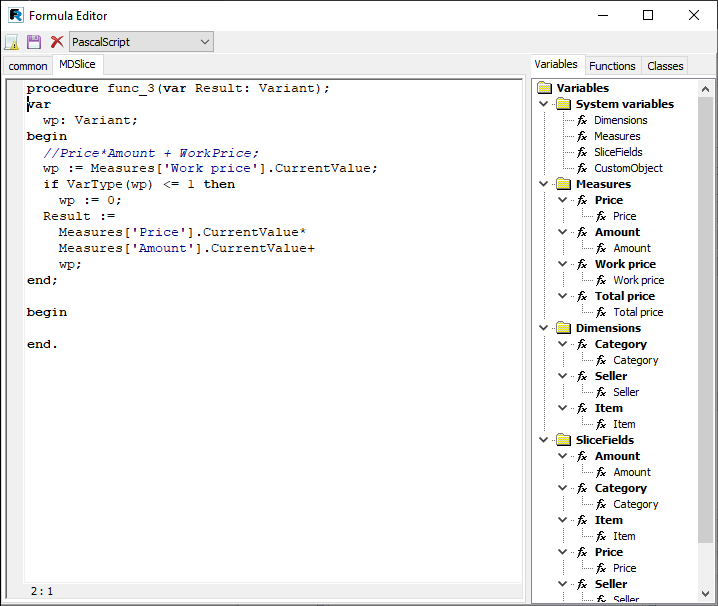The width and height of the screenshot is (718, 606).
Task: Click the syntax check script icon
Action: pyautogui.click(x=12, y=42)
